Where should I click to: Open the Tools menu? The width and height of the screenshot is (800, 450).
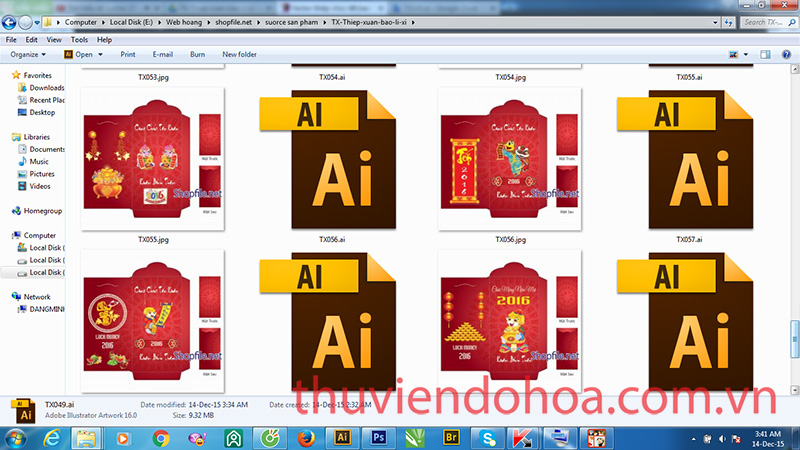[79, 40]
